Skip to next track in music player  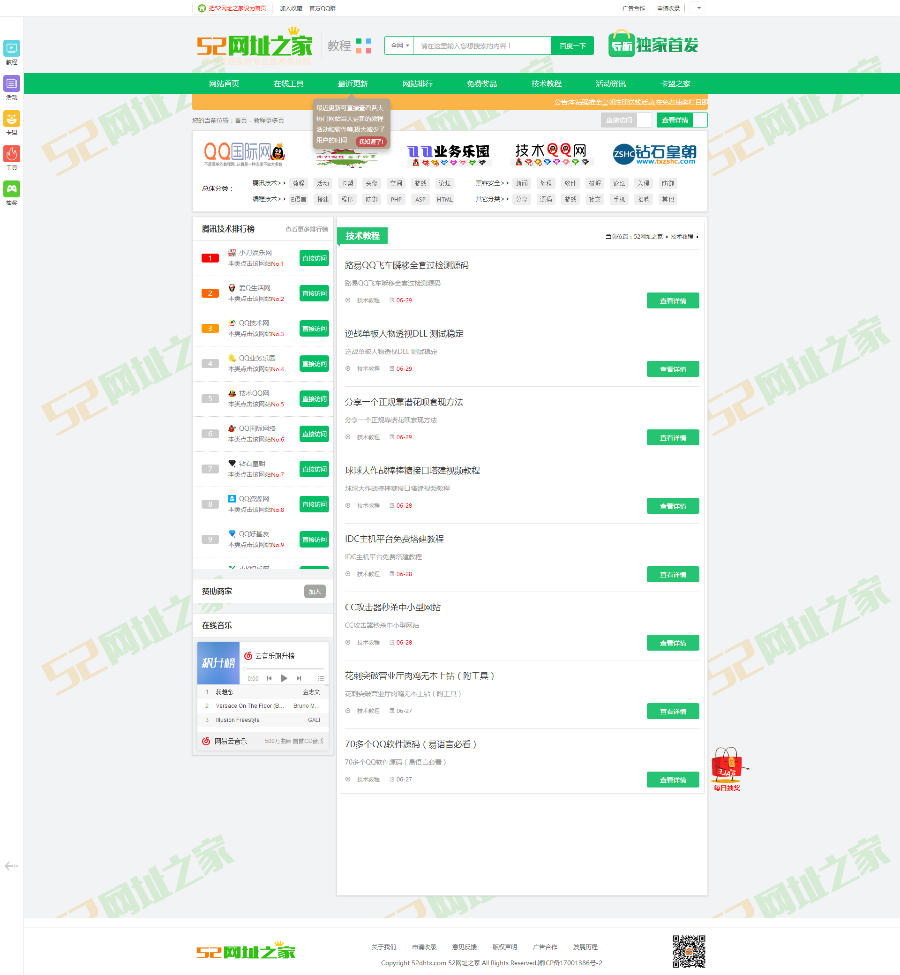299,678
